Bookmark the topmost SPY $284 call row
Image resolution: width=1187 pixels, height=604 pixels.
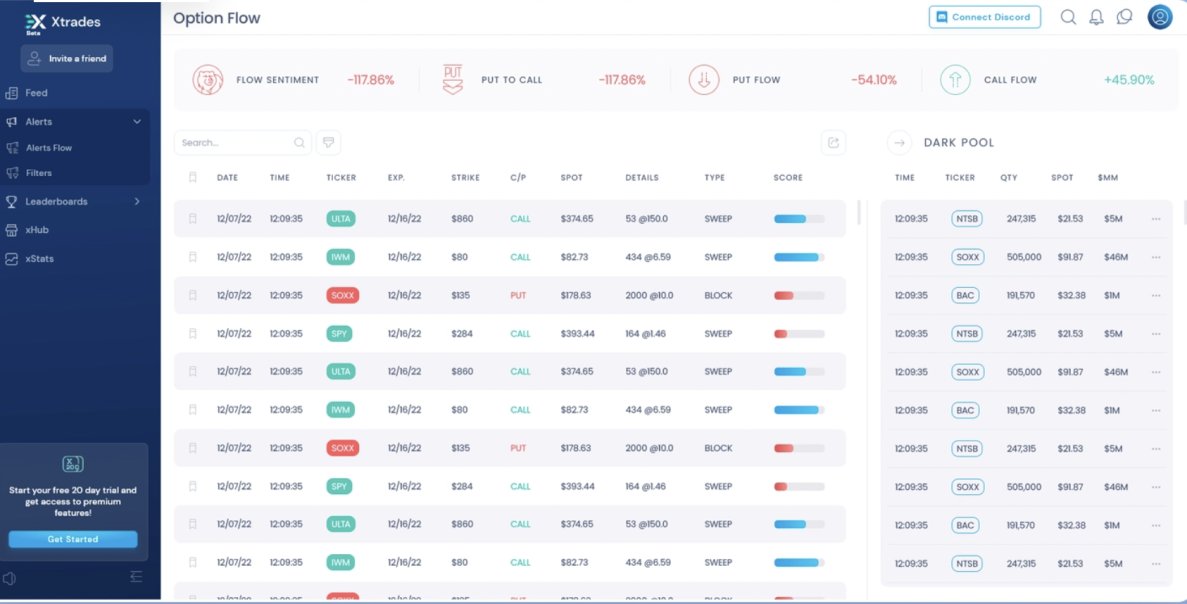click(x=192, y=334)
